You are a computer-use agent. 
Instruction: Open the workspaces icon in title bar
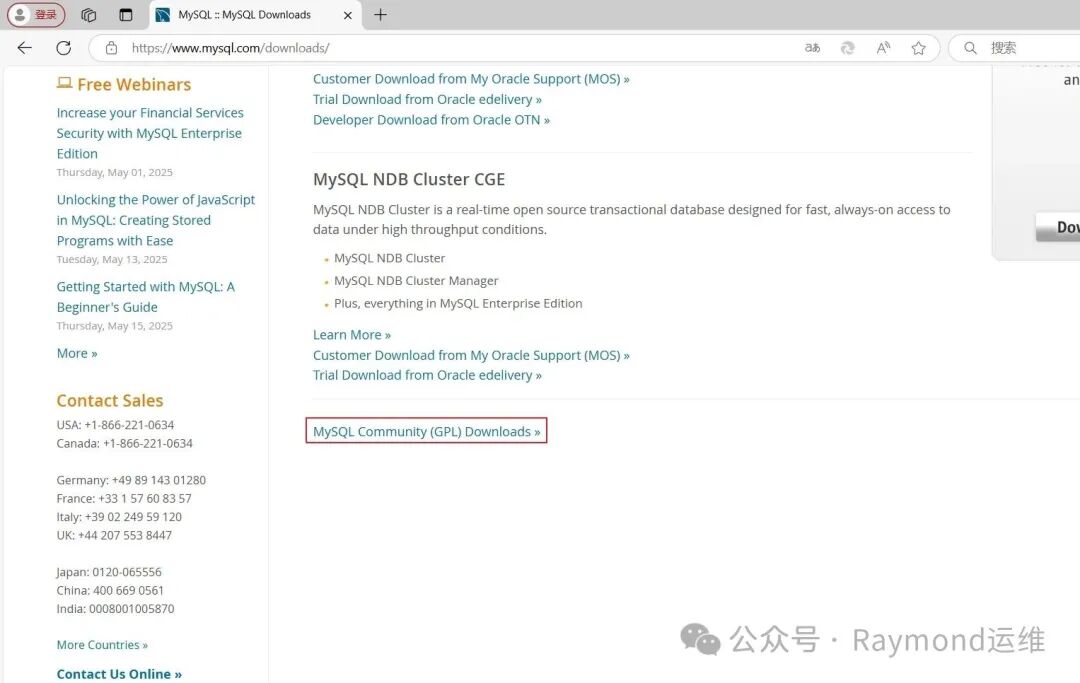(88, 14)
